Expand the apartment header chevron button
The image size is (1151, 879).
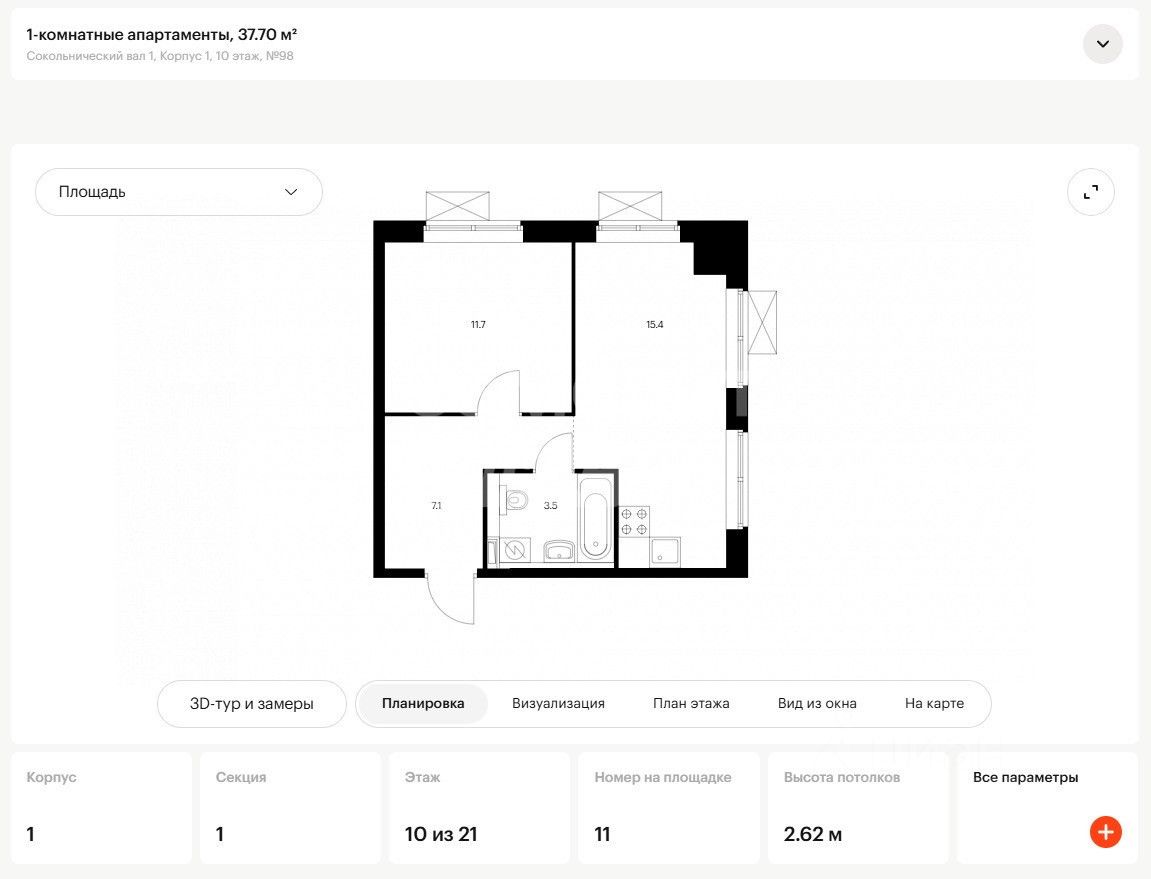click(x=1103, y=44)
